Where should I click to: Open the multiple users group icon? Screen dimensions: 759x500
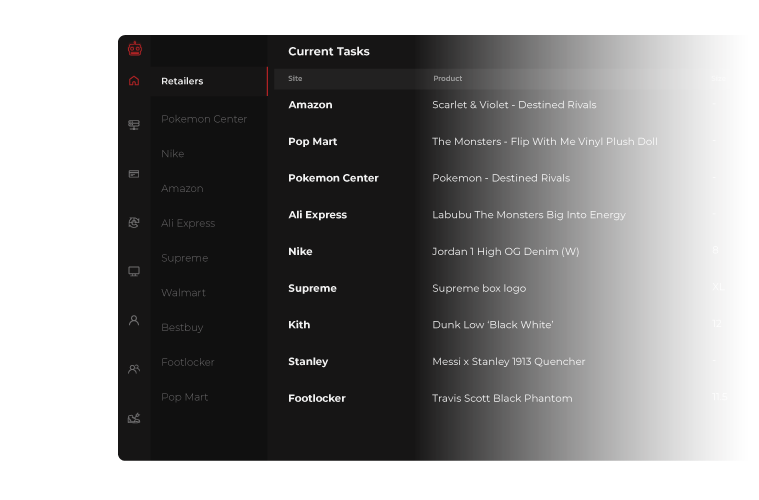click(134, 369)
